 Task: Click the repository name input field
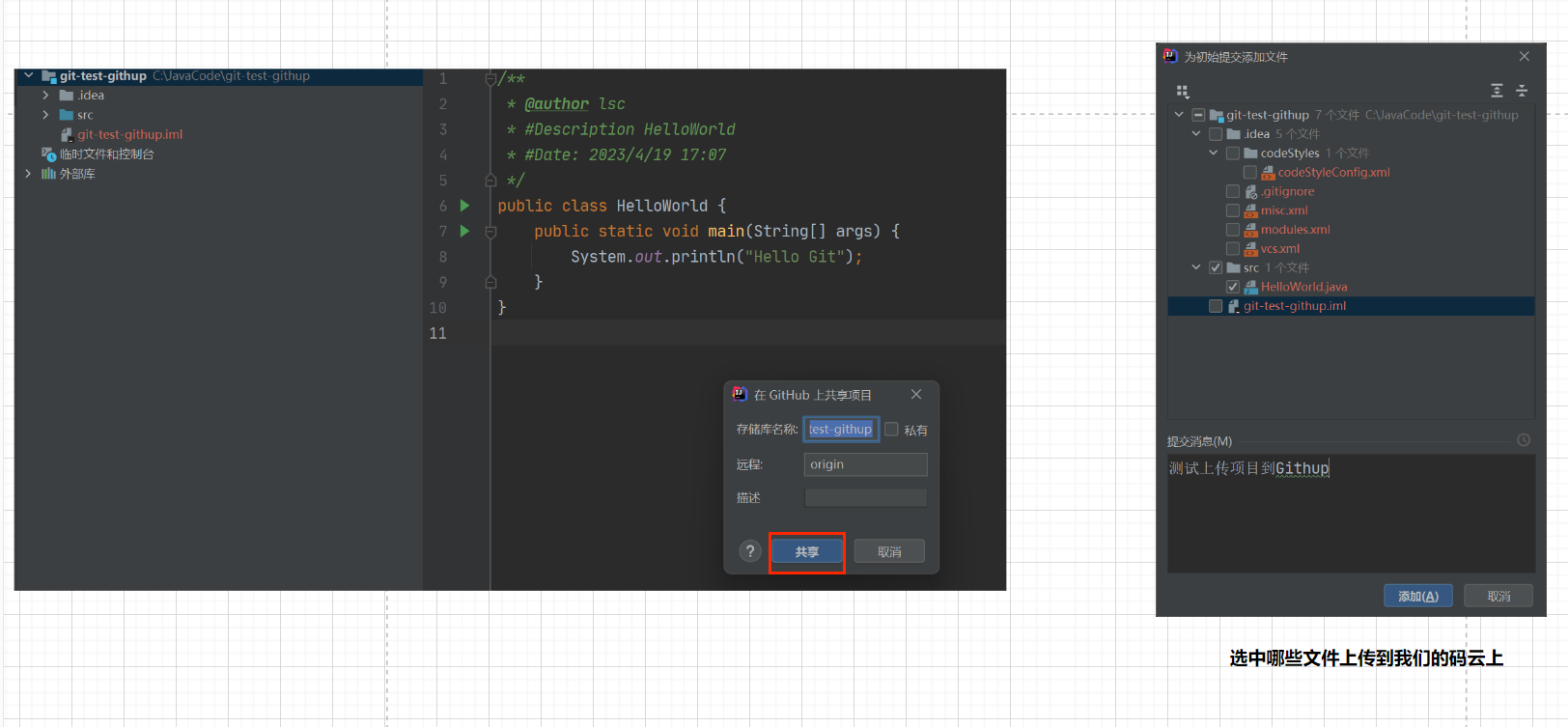[x=841, y=429]
